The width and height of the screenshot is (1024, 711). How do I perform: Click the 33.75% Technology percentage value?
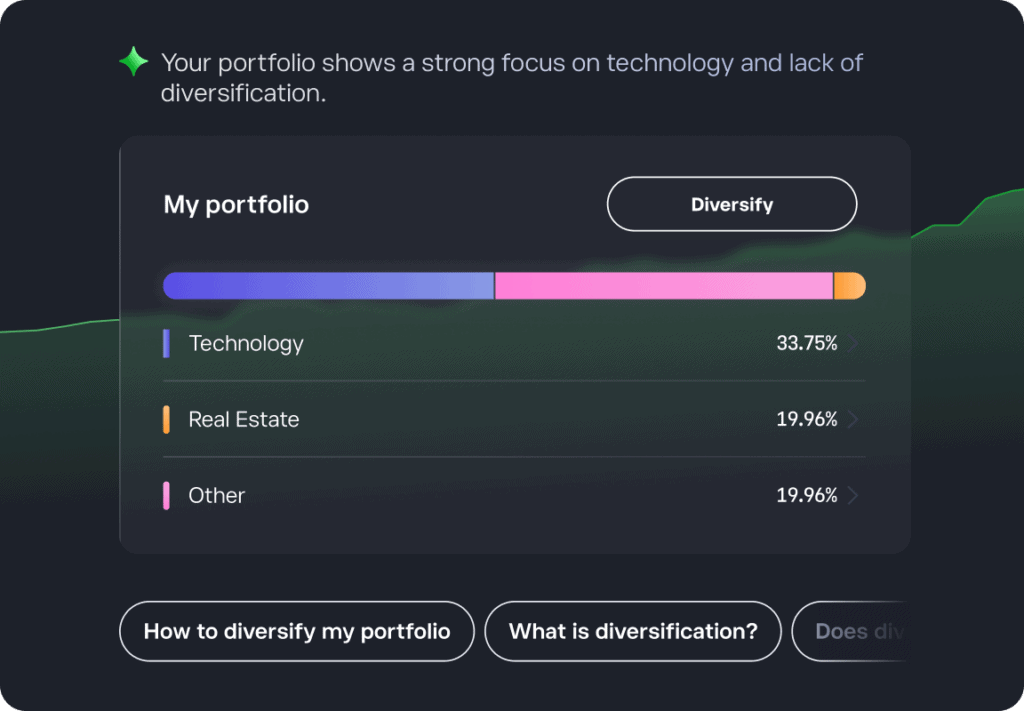tap(806, 344)
